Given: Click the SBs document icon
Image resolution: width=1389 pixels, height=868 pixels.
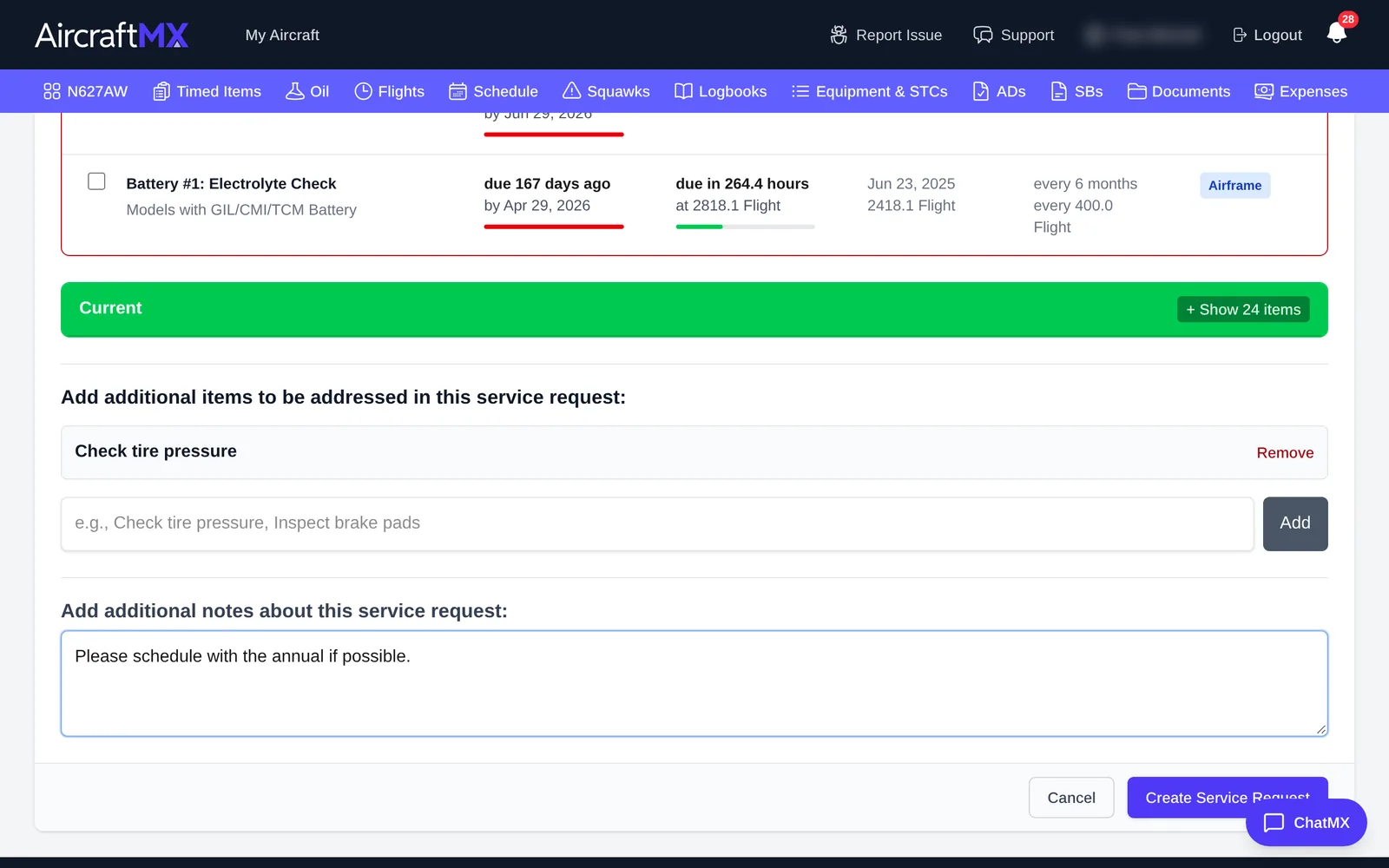Looking at the screenshot, I should pyautogui.click(x=1059, y=91).
